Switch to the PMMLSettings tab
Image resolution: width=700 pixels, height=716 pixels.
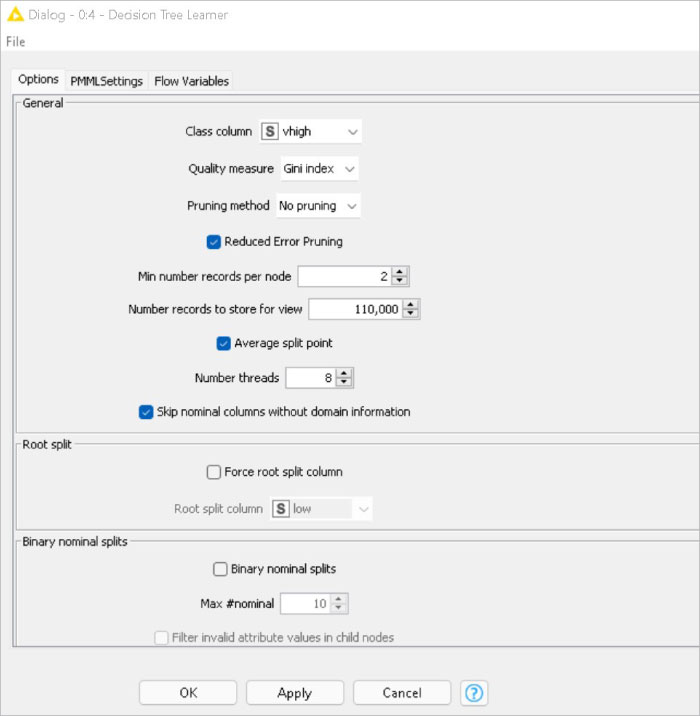106,81
